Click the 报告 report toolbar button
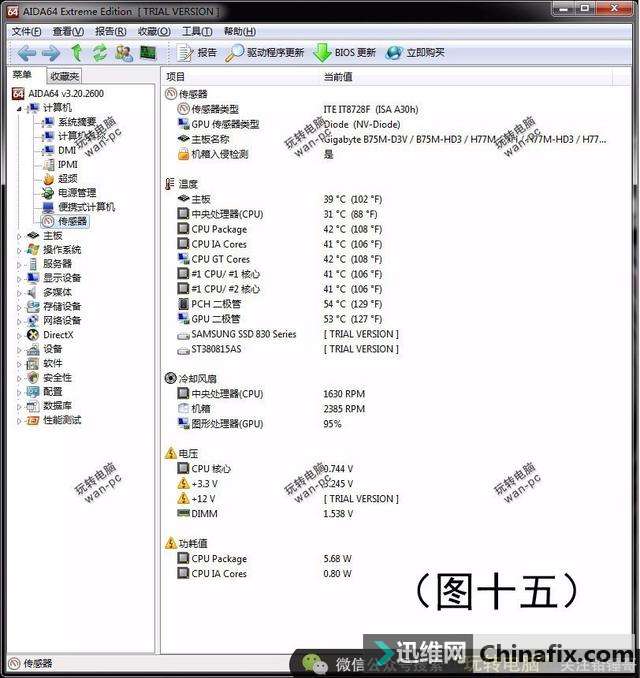 197,53
